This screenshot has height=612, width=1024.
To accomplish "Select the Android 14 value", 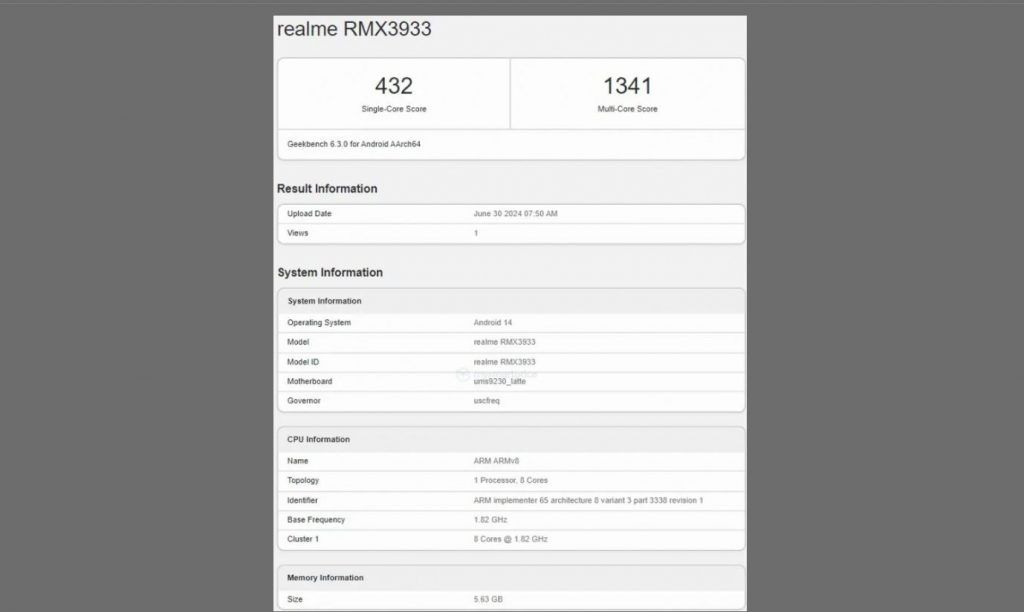I will coord(492,323).
